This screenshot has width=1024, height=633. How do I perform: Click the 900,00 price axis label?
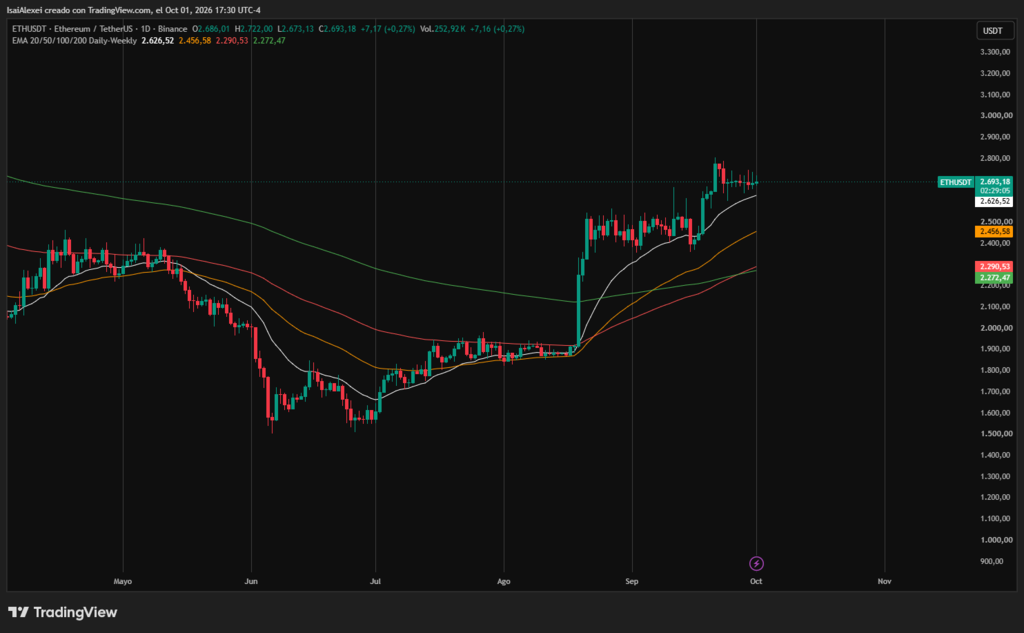pos(992,561)
